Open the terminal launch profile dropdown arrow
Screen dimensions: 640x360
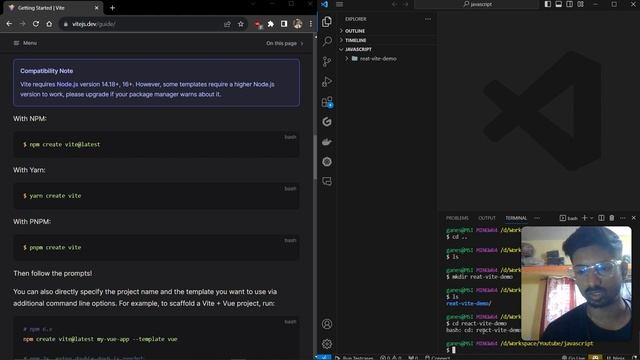click(x=591, y=218)
